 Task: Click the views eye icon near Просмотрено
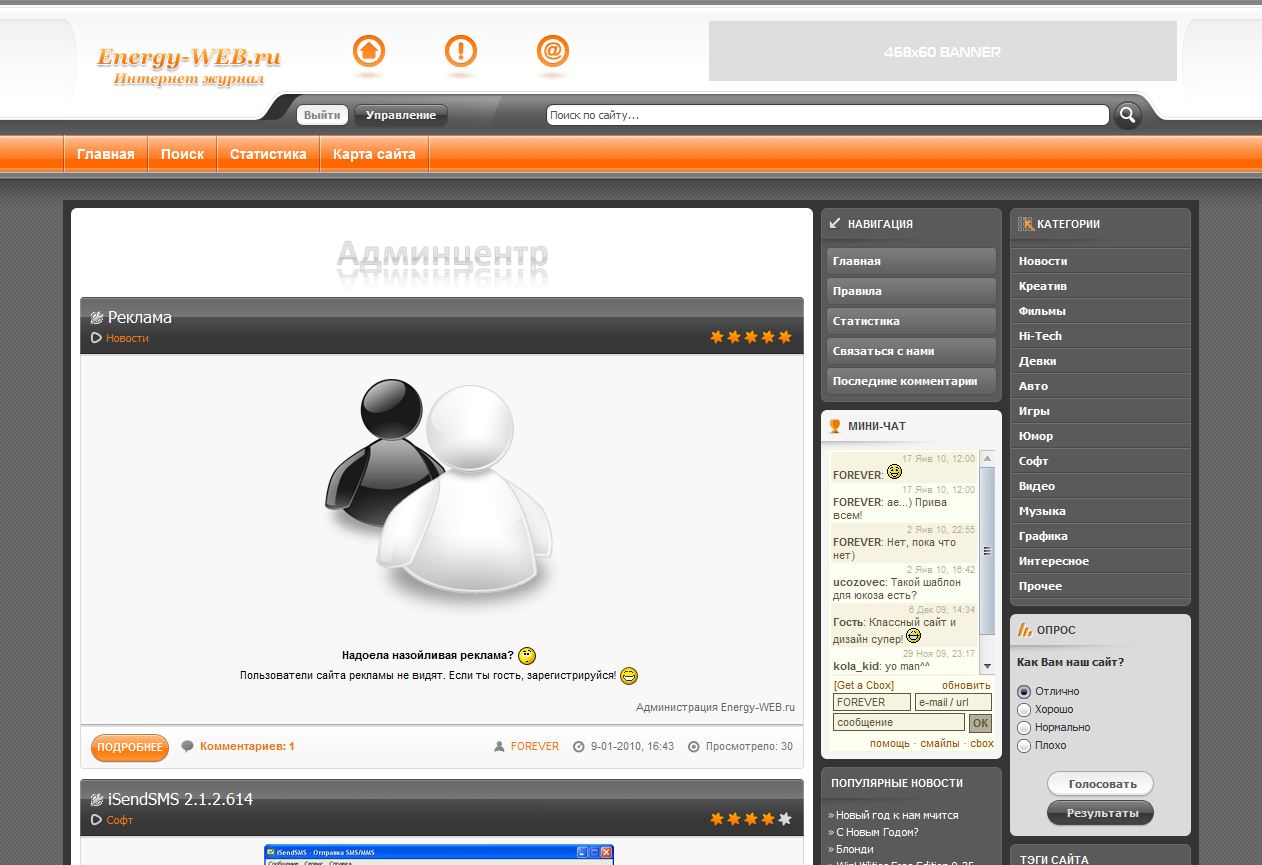pos(694,746)
